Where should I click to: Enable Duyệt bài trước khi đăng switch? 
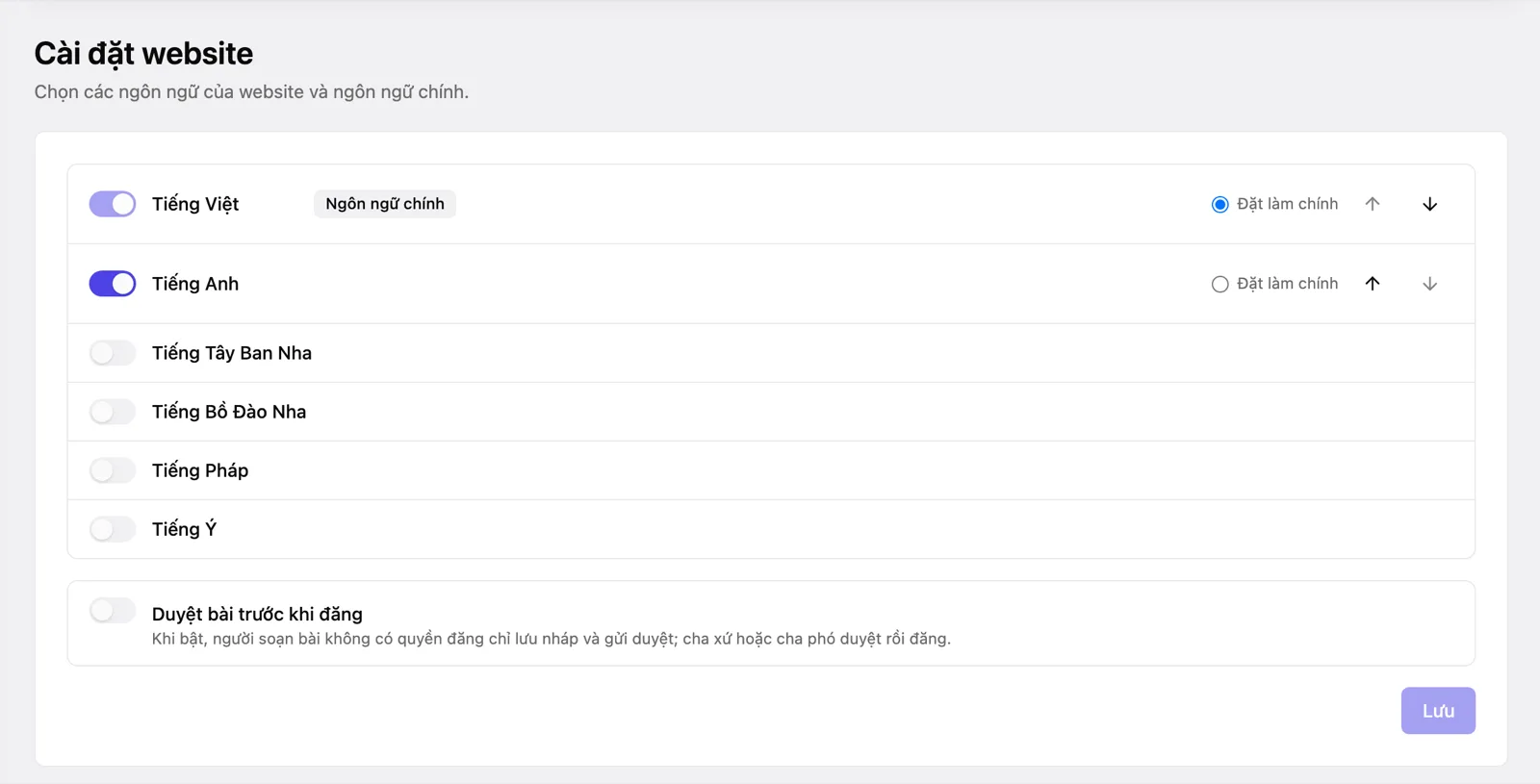[x=113, y=611]
